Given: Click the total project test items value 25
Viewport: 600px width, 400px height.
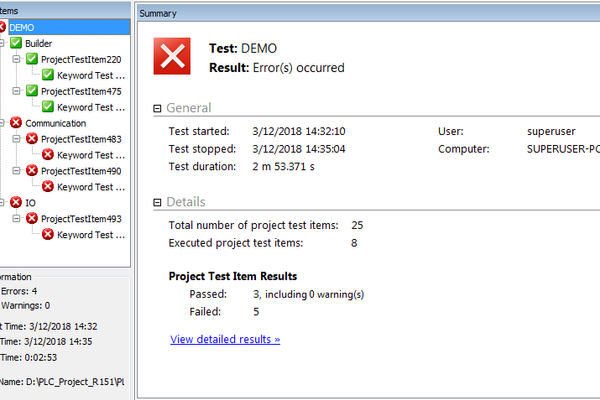Looking at the screenshot, I should 357,225.
